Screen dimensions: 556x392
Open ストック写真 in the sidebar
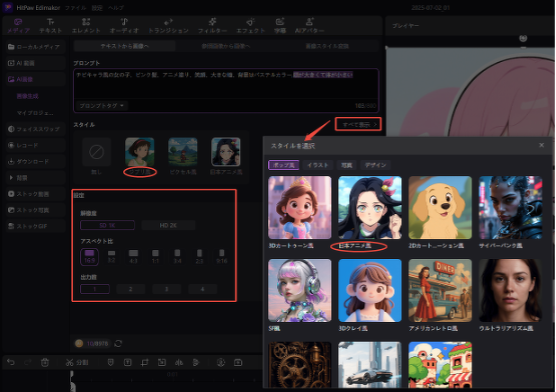(35, 210)
